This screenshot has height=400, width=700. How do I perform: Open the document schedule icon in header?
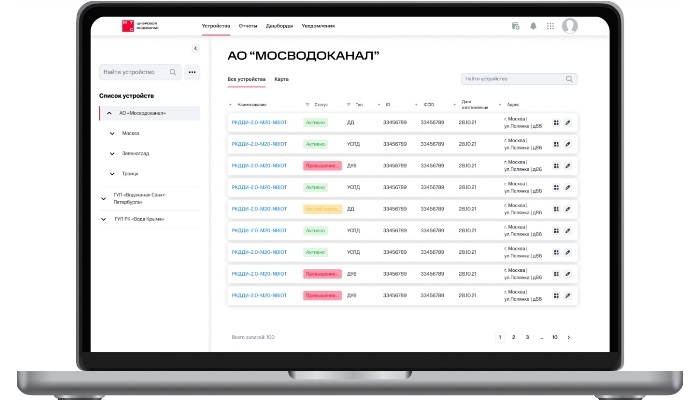tap(515, 26)
